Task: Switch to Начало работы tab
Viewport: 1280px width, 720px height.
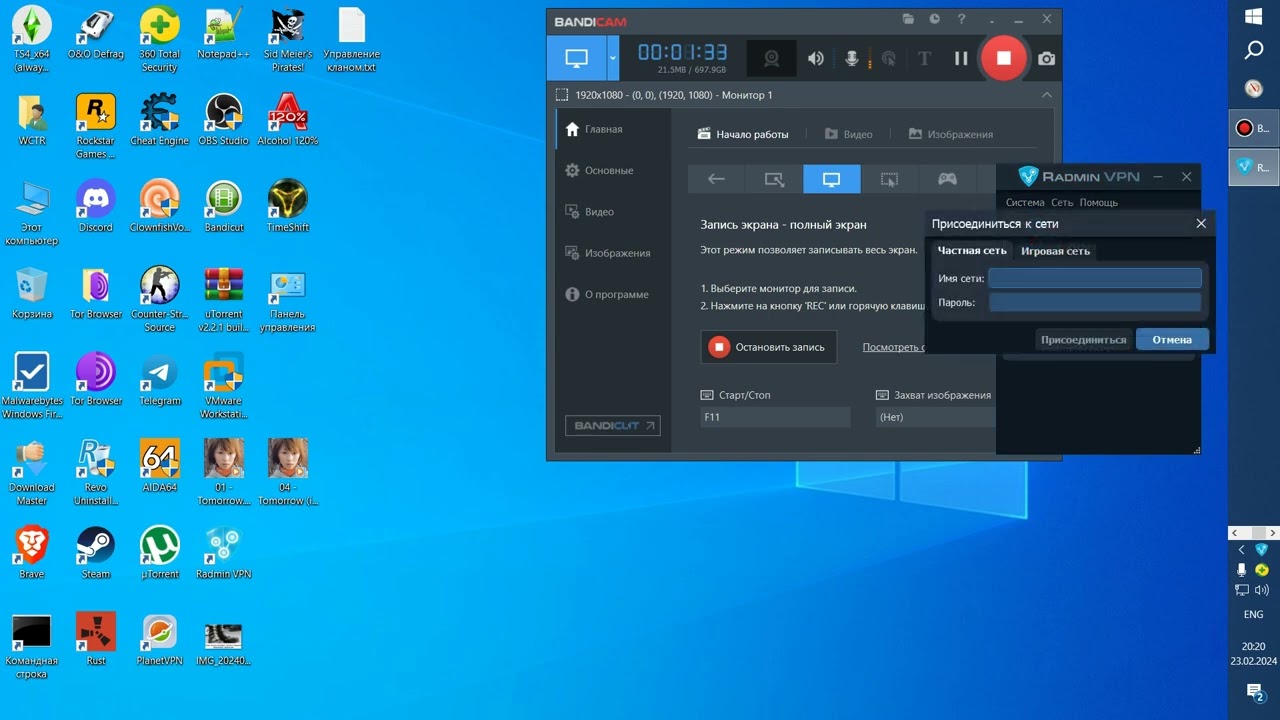Action: pos(743,134)
